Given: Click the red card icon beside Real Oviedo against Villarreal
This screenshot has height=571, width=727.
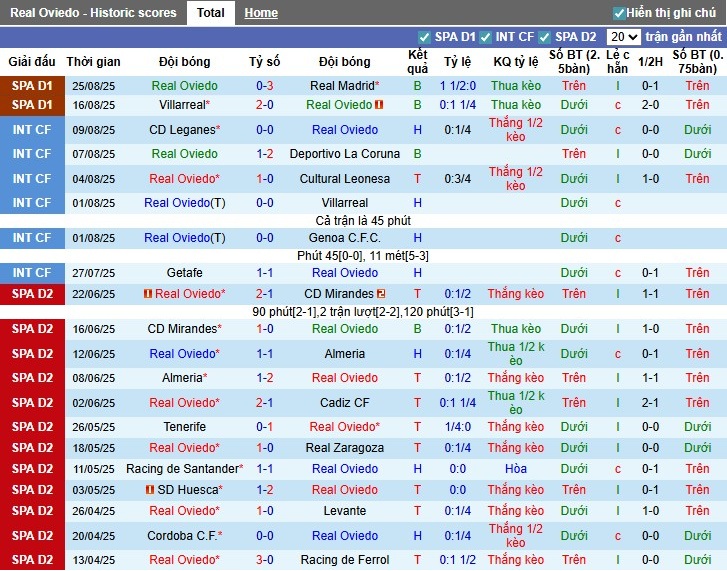Looking at the screenshot, I should tap(380, 105).
